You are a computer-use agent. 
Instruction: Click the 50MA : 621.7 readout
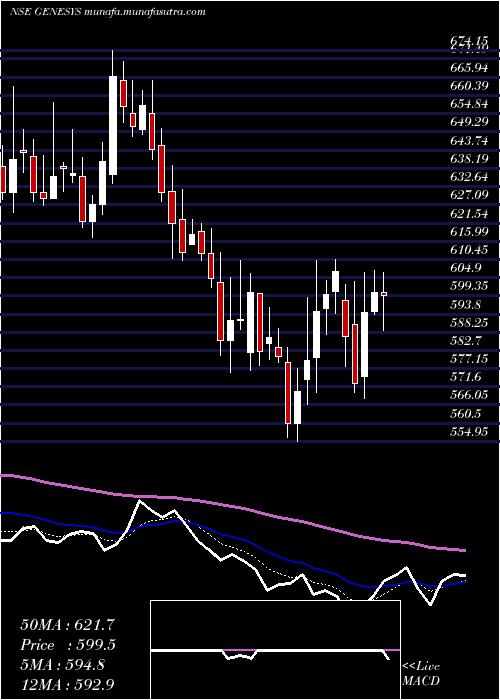(x=68, y=625)
